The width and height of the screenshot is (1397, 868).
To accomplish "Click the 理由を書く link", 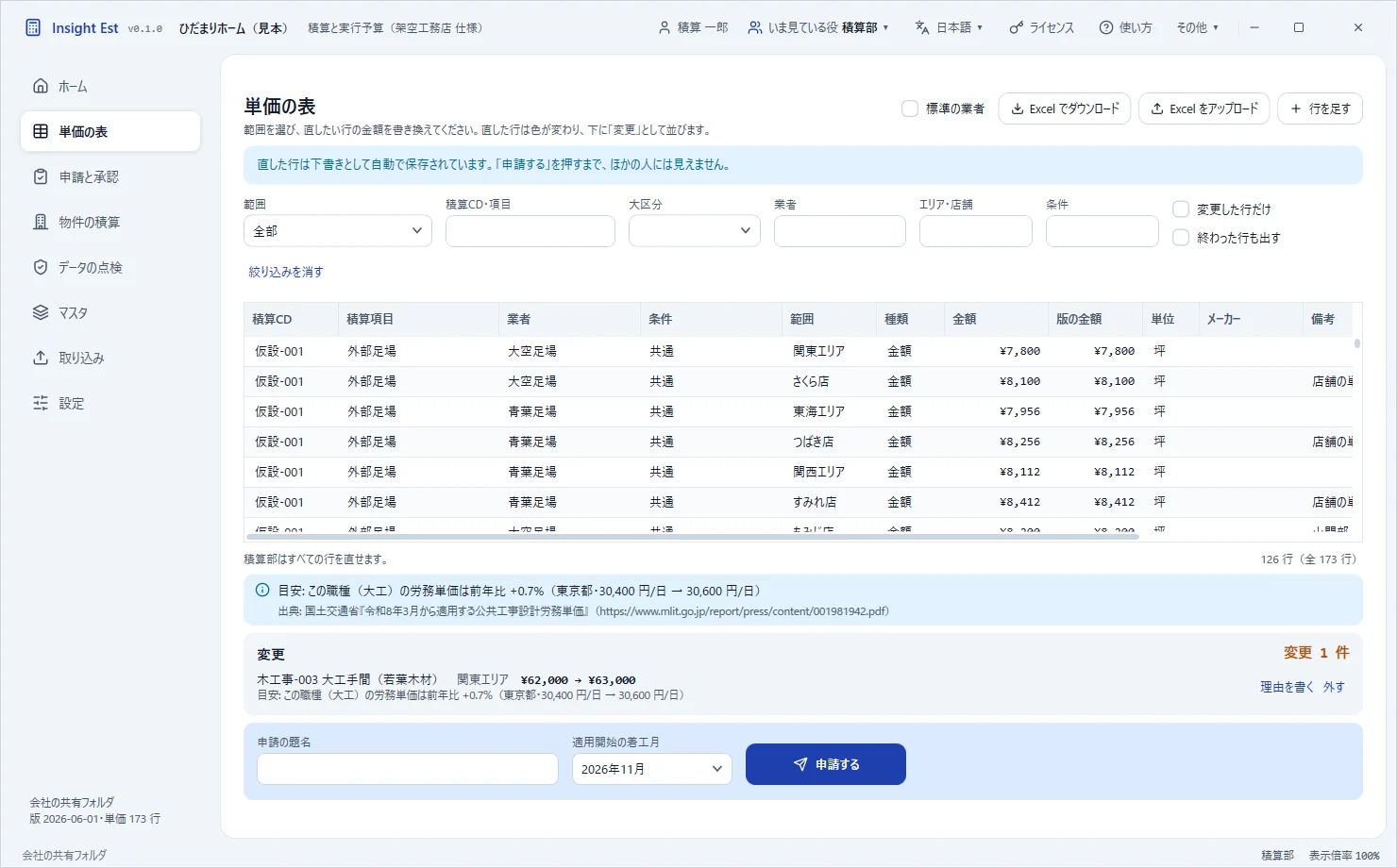I will pyautogui.click(x=1287, y=687).
